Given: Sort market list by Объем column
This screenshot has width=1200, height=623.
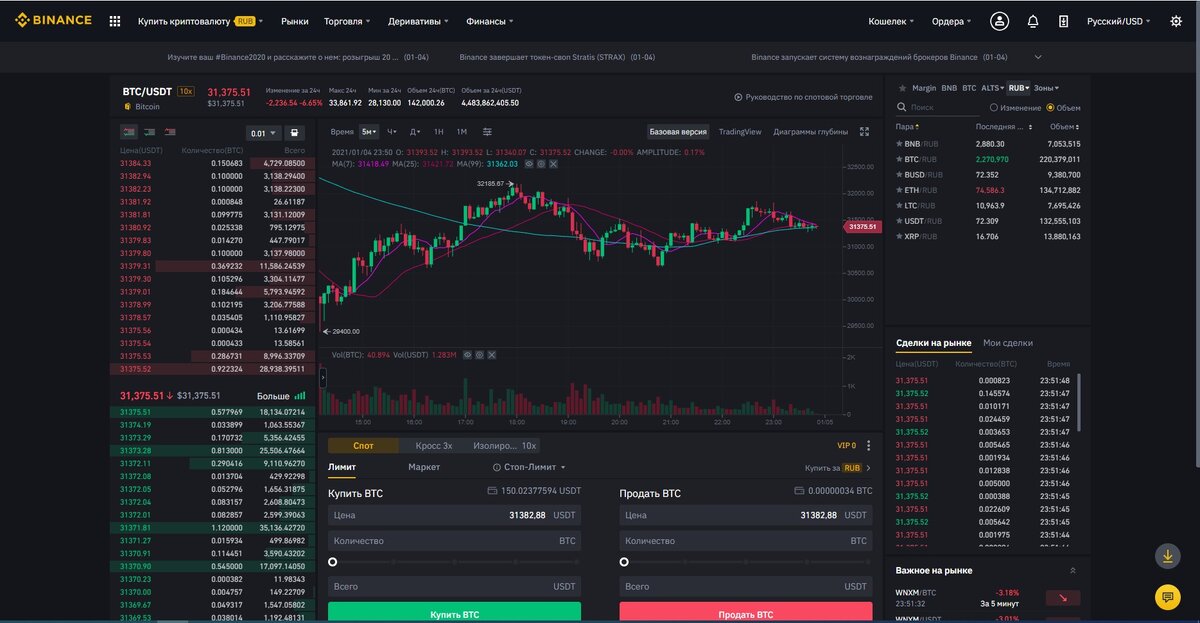Looking at the screenshot, I should point(1064,127).
